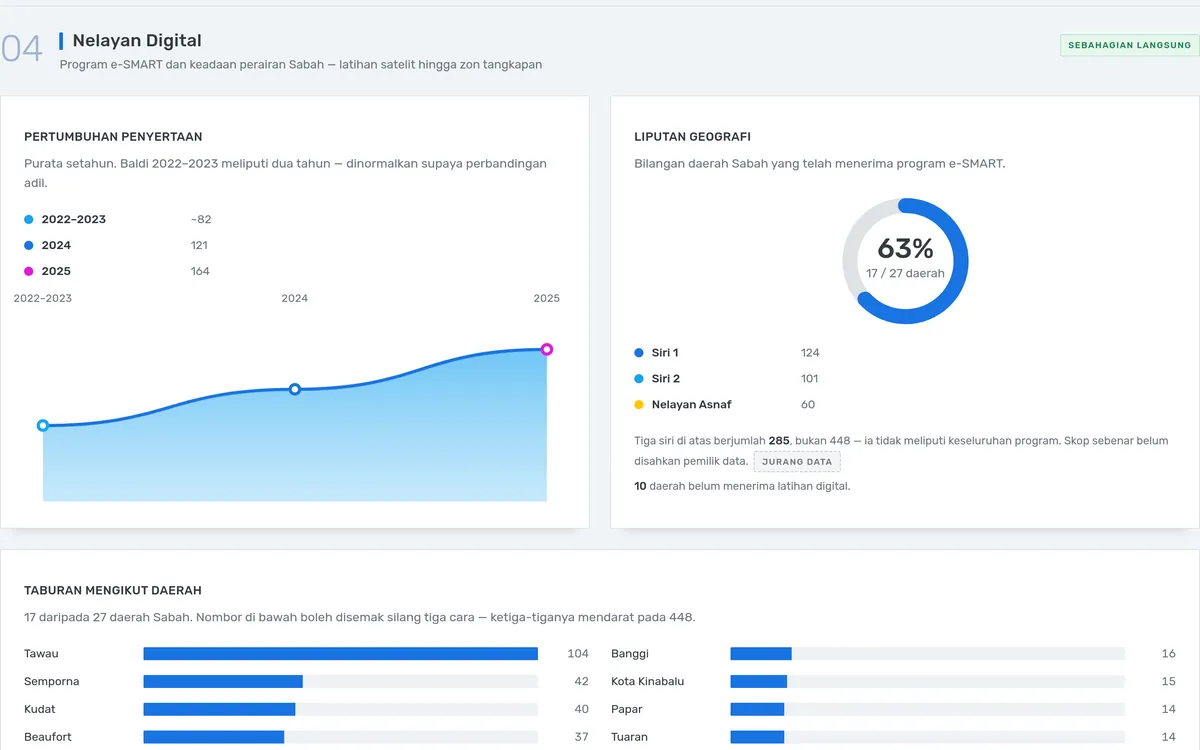This screenshot has width=1200, height=750.
Task: Click the light blue 2022–2023 legend dot
Action: (29, 219)
